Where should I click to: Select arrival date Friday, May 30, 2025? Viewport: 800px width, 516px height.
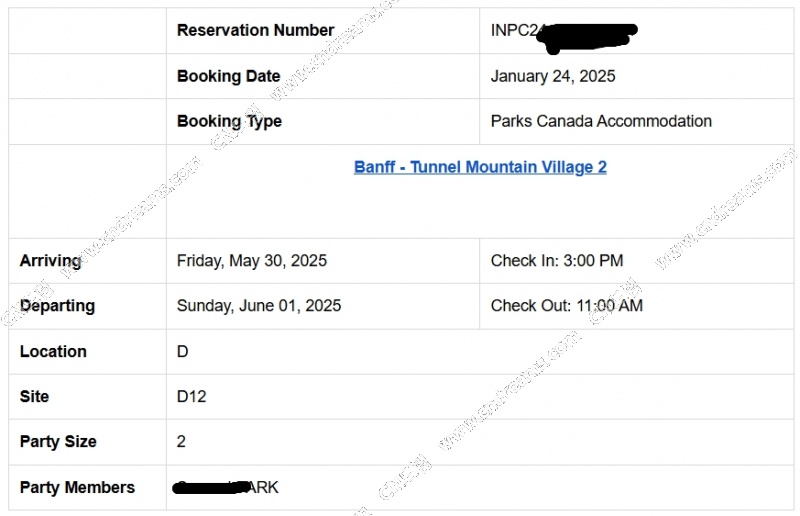(252, 261)
